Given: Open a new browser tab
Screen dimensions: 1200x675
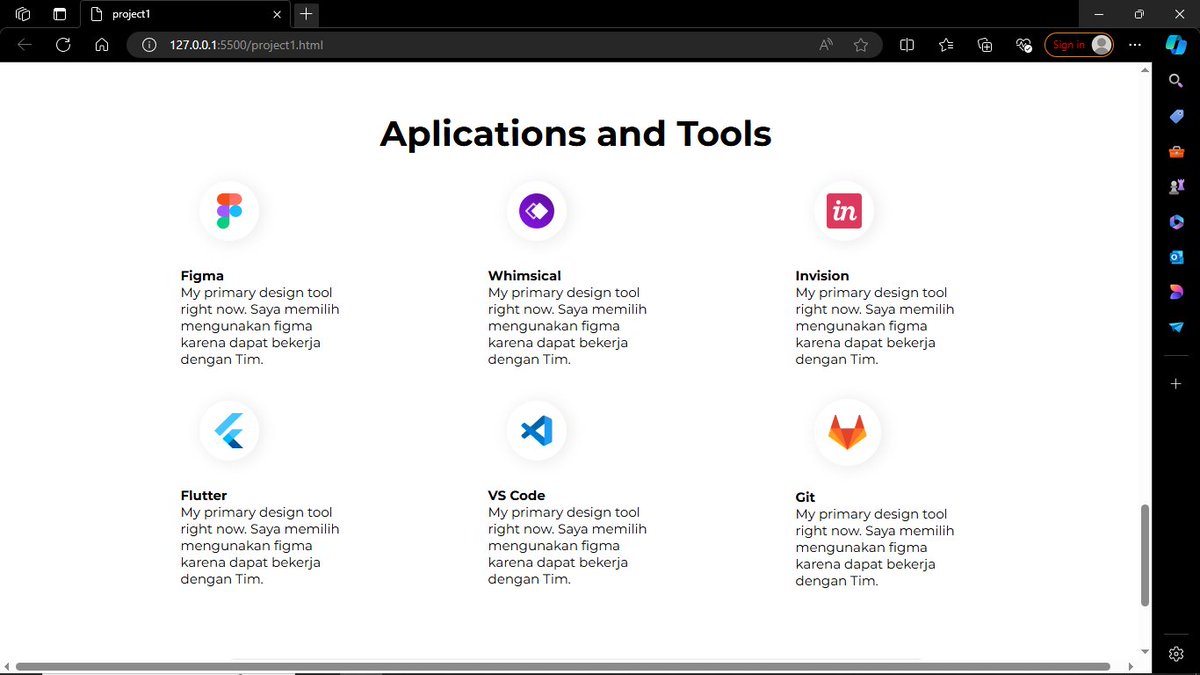Looking at the screenshot, I should 305,14.
